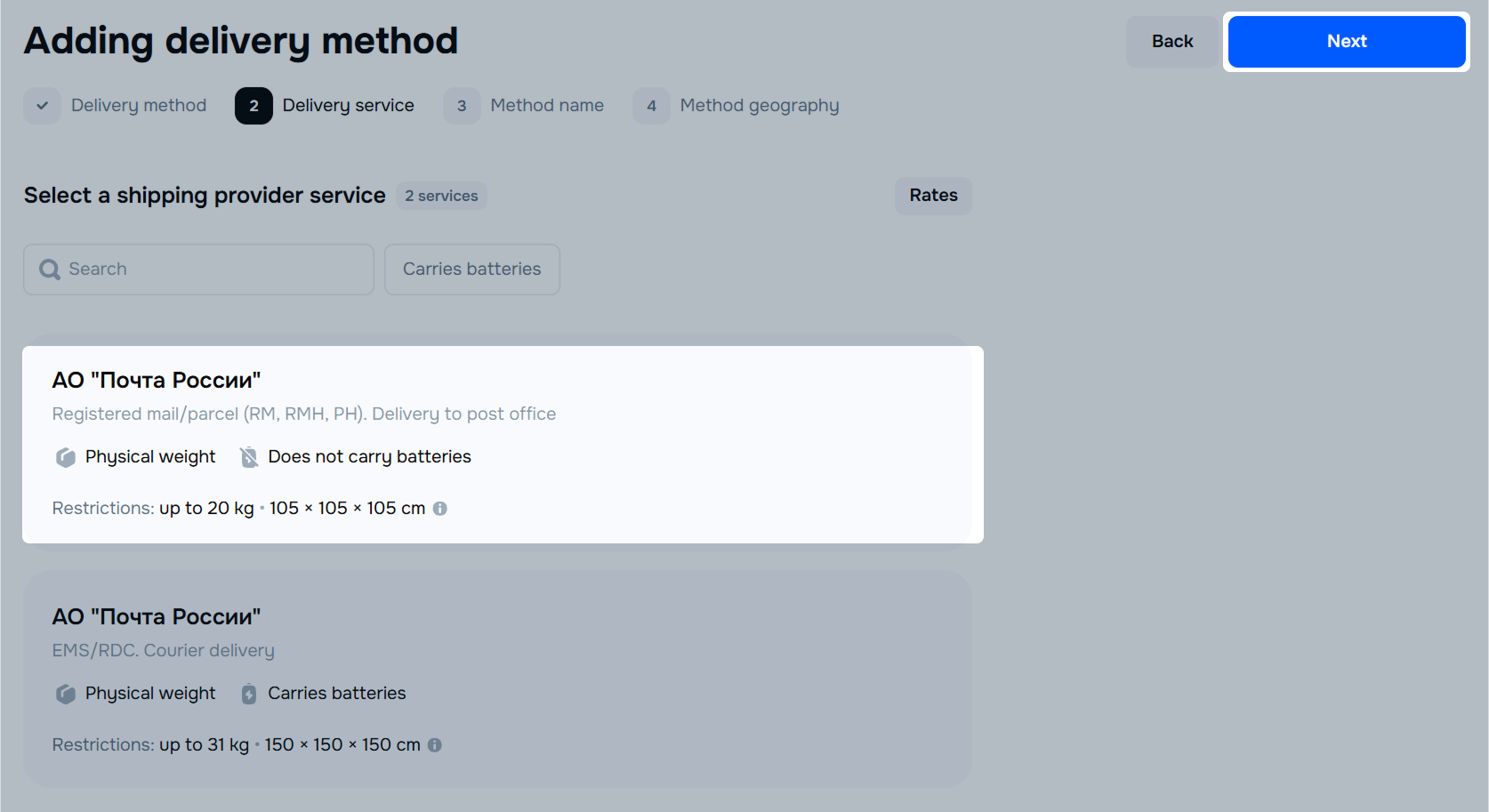Open the Rates button
The height and width of the screenshot is (812, 1489).
pos(933,196)
